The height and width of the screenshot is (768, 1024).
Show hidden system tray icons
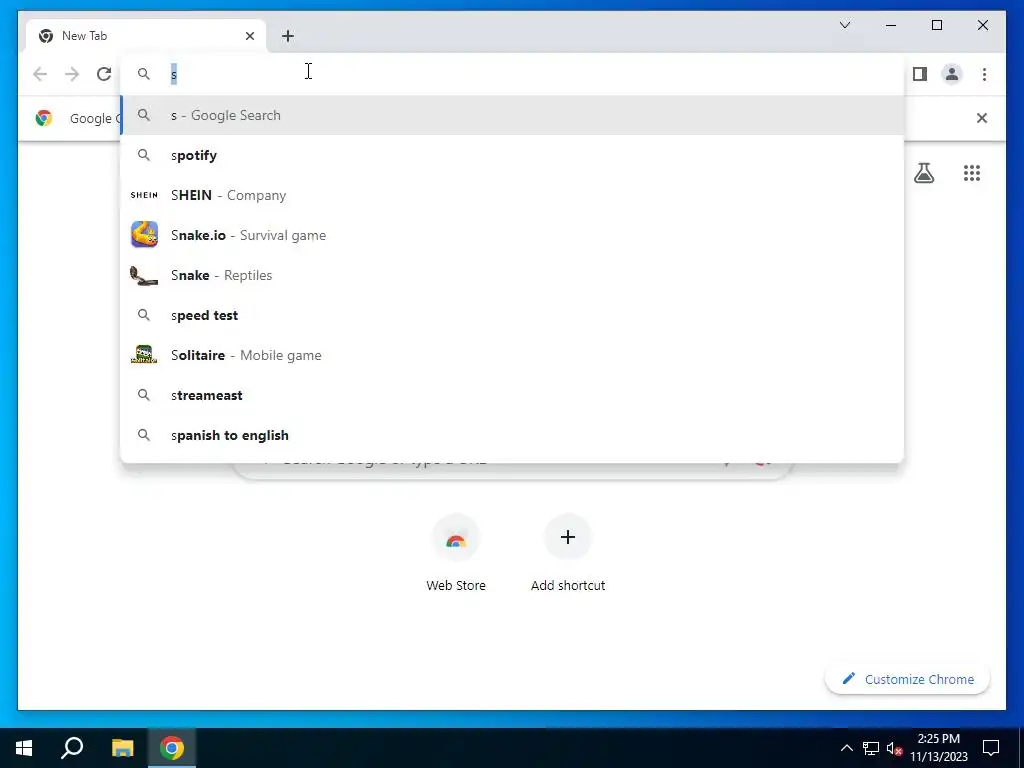tap(846, 748)
